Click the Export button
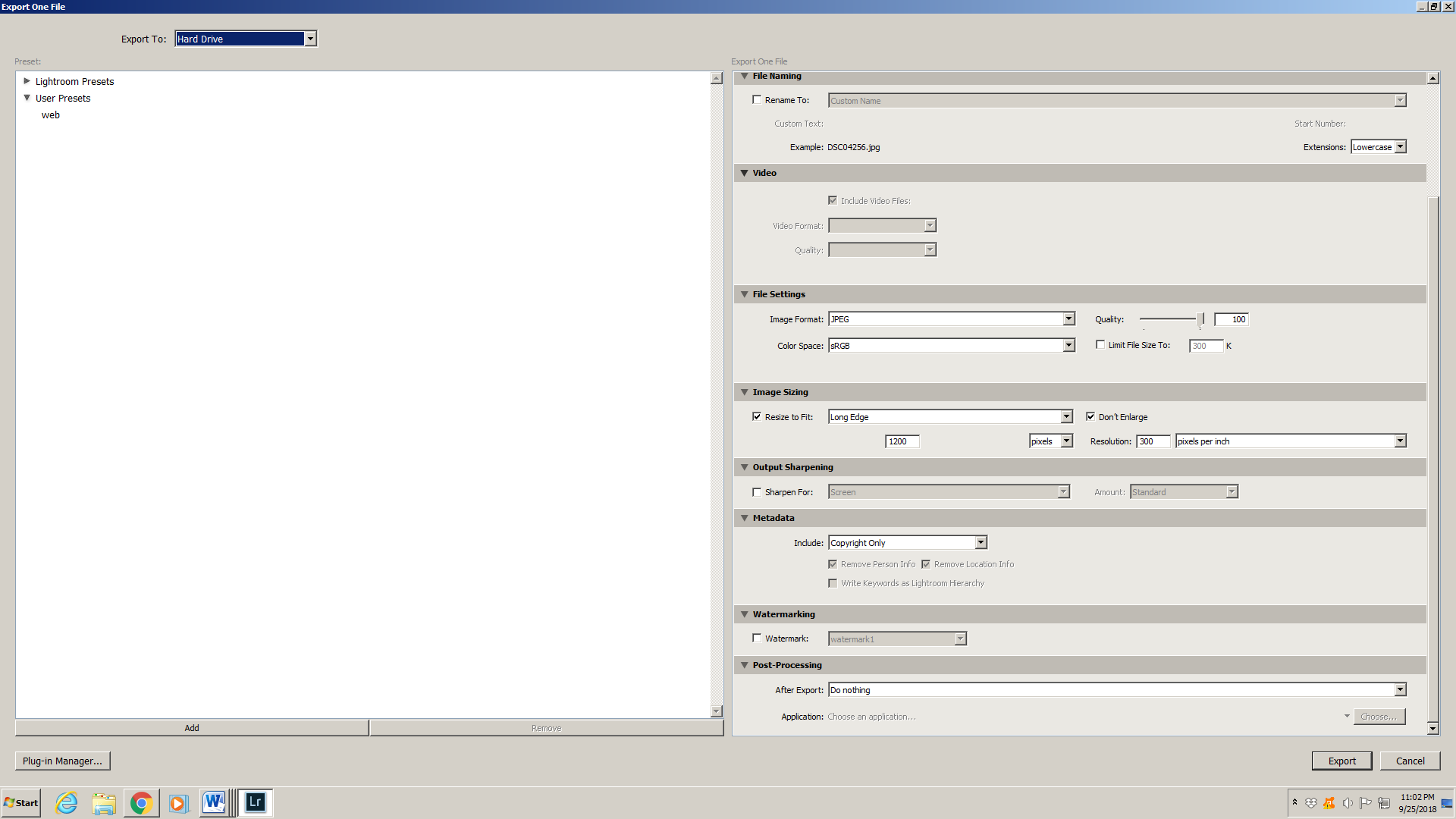 click(1341, 761)
